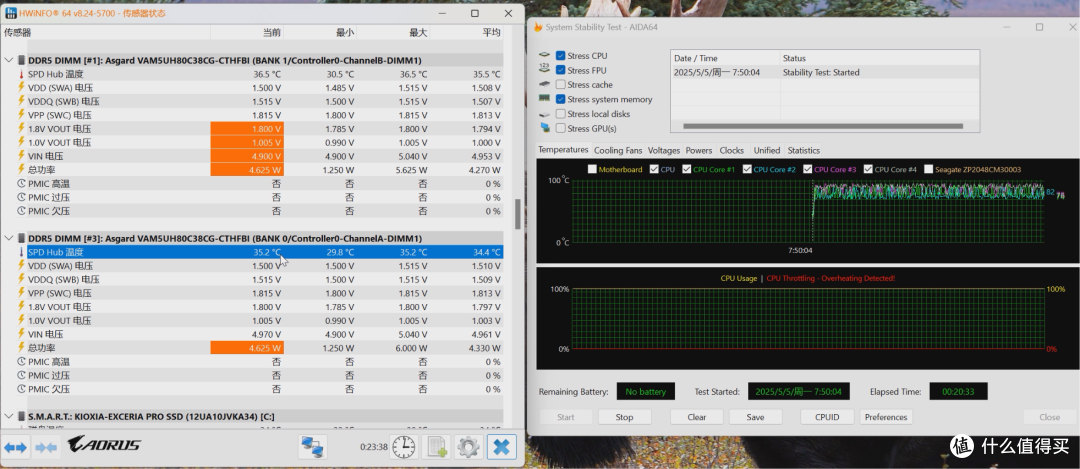Click the HWiNFO app icon in the title bar
Viewport: 1080px width, 469px height.
click(11, 13)
